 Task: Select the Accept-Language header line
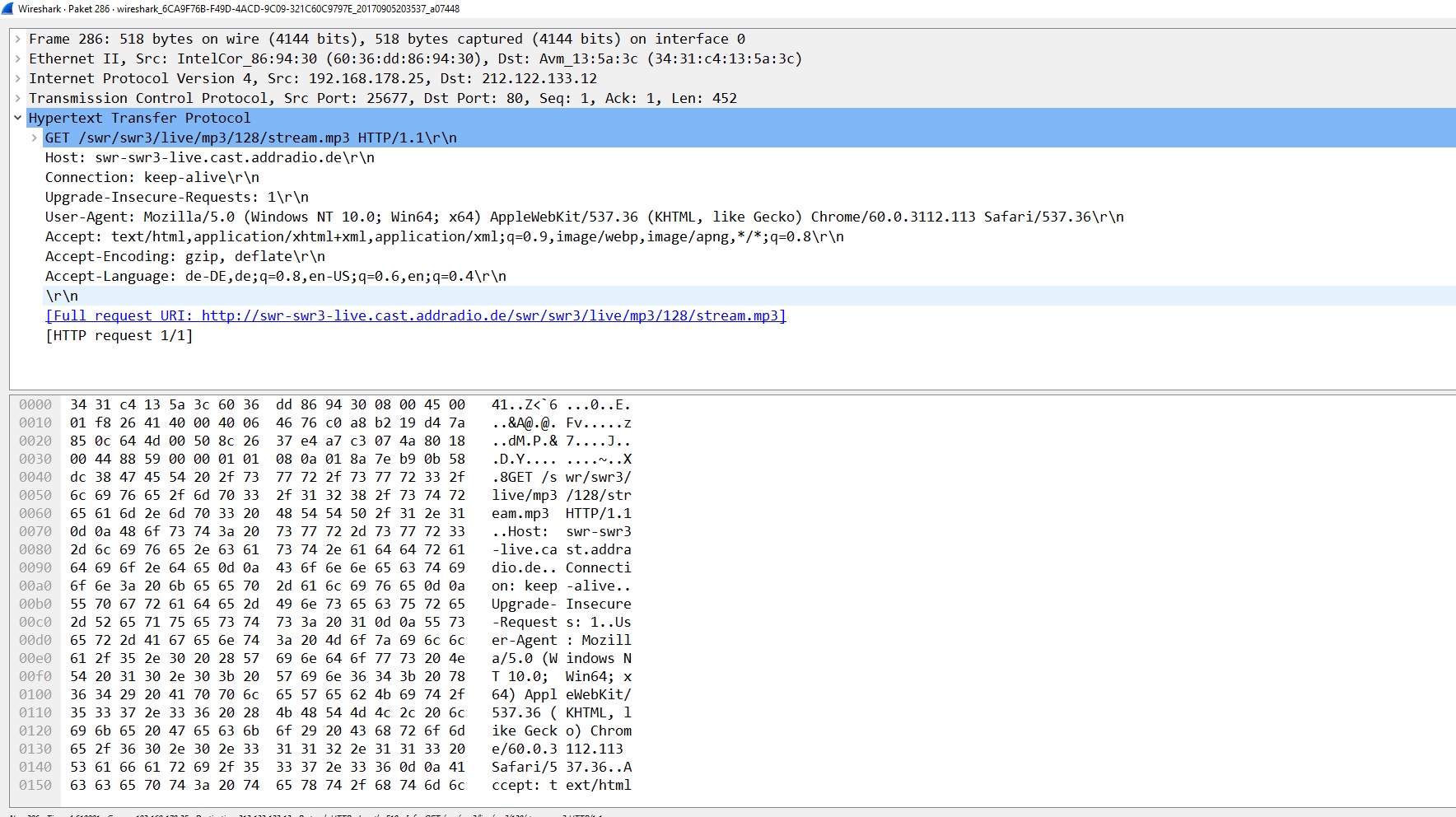click(275, 276)
